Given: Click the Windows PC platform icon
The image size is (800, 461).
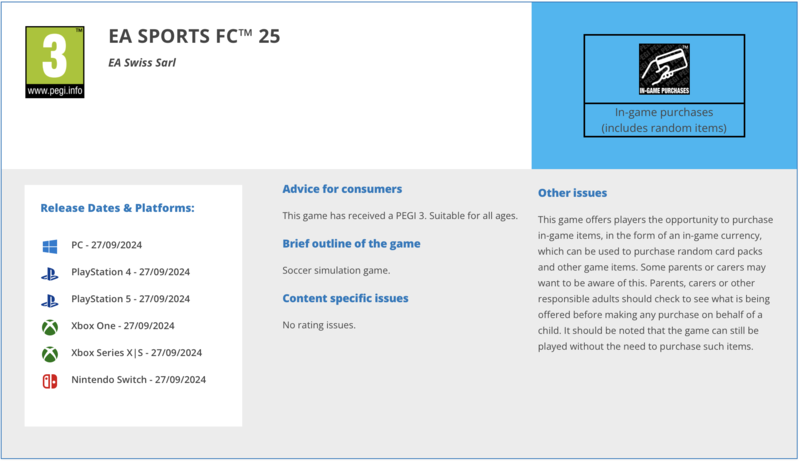Looking at the screenshot, I should click(50, 245).
